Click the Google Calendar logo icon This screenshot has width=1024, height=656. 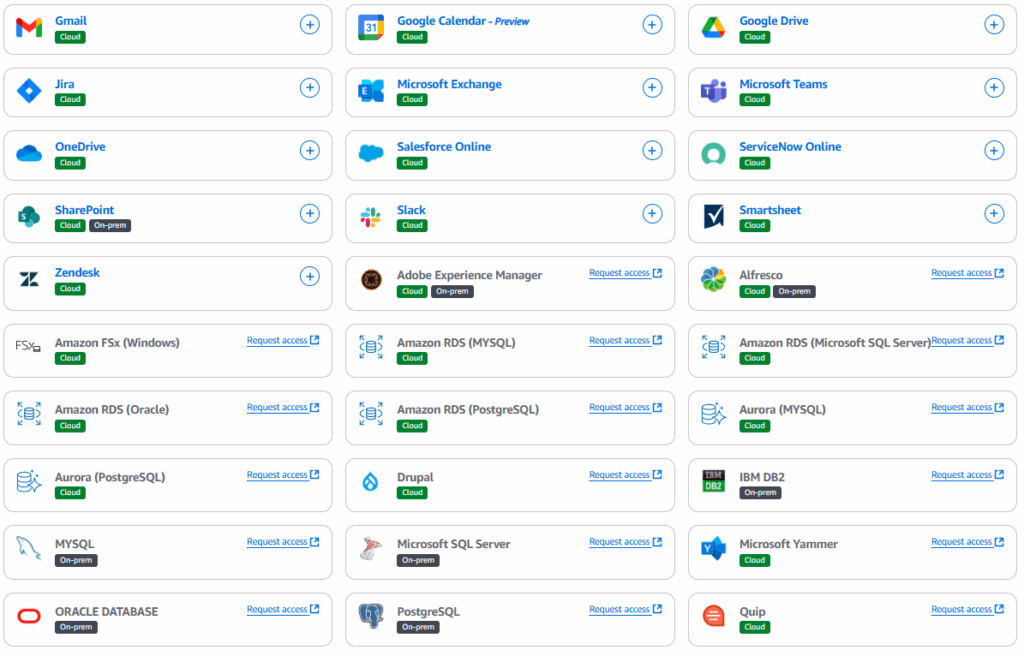371,27
